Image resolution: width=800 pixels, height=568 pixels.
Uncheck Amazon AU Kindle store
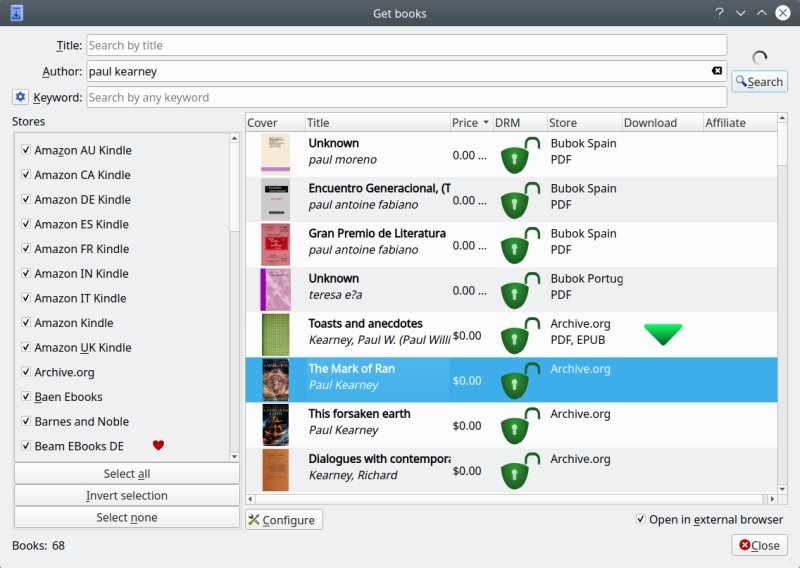(26, 150)
